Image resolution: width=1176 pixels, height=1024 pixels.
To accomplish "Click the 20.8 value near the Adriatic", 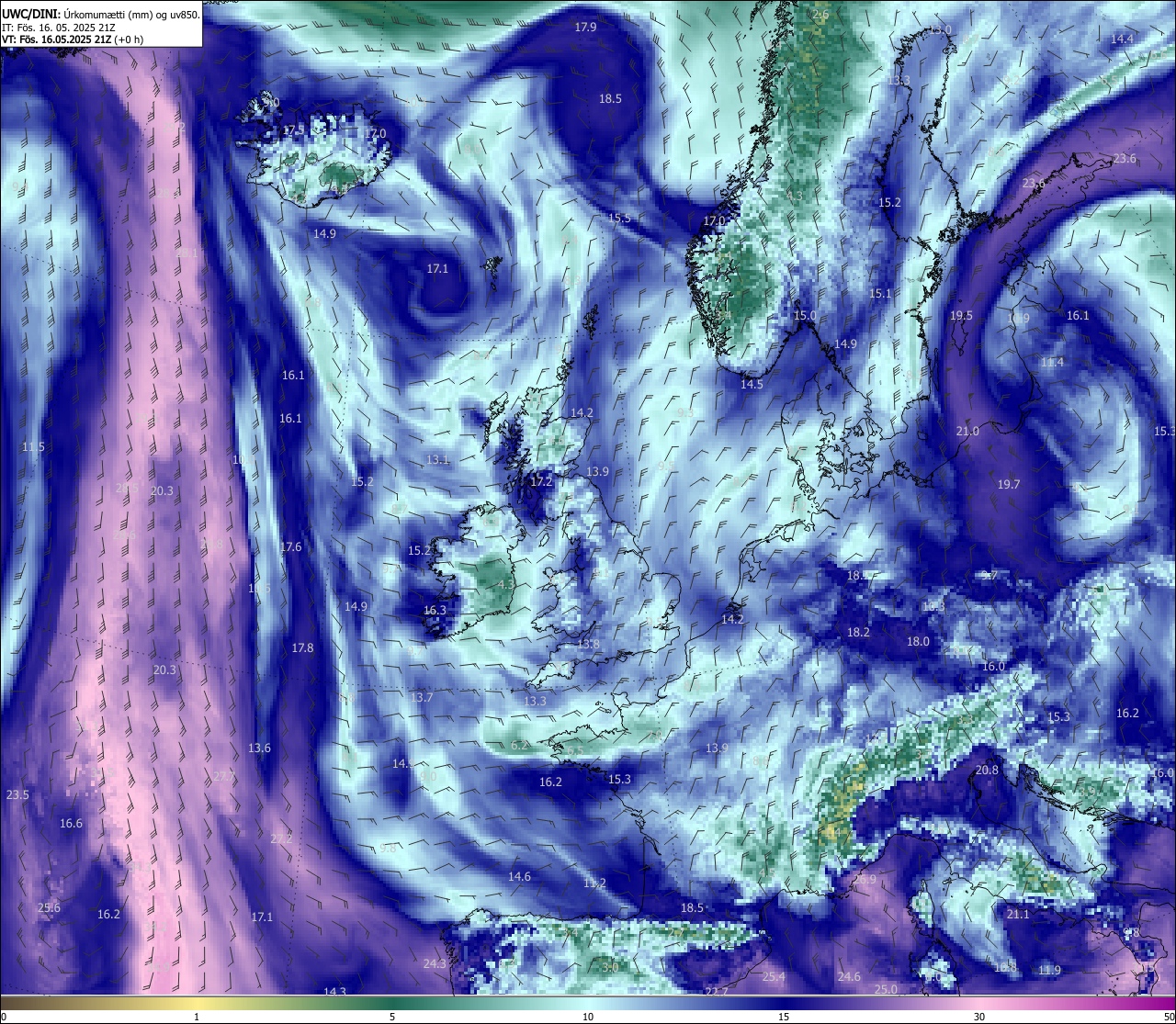I will point(987,771).
